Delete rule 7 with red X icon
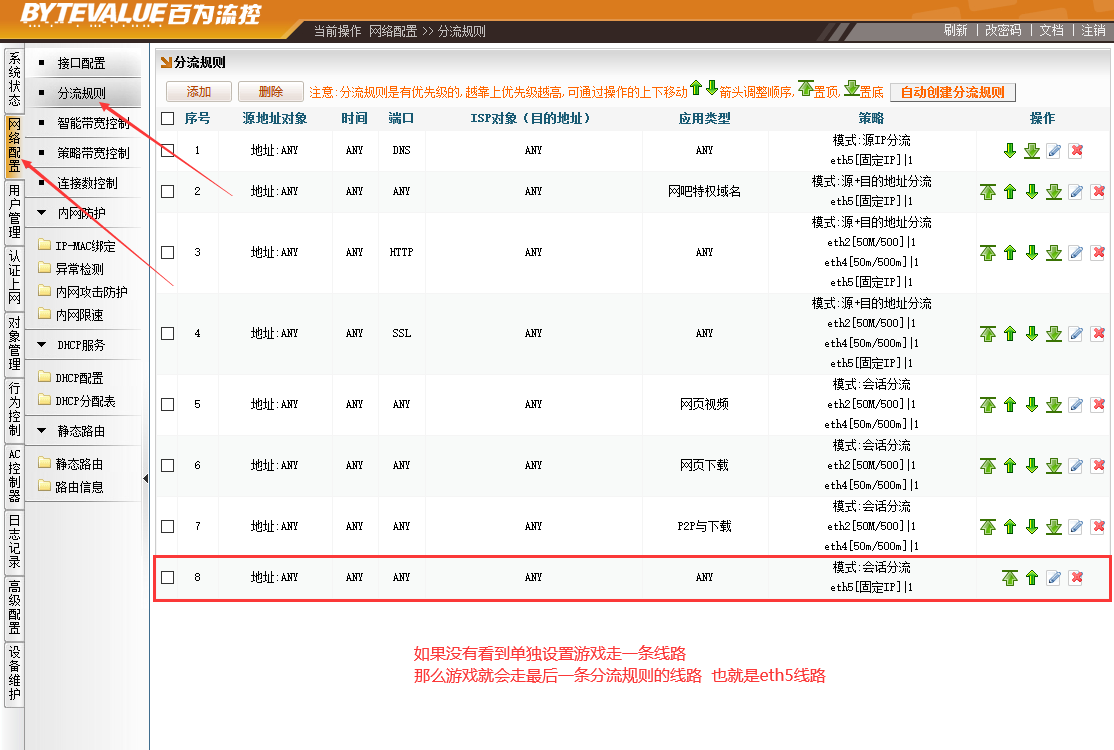This screenshot has height=750, width=1114. (1098, 527)
